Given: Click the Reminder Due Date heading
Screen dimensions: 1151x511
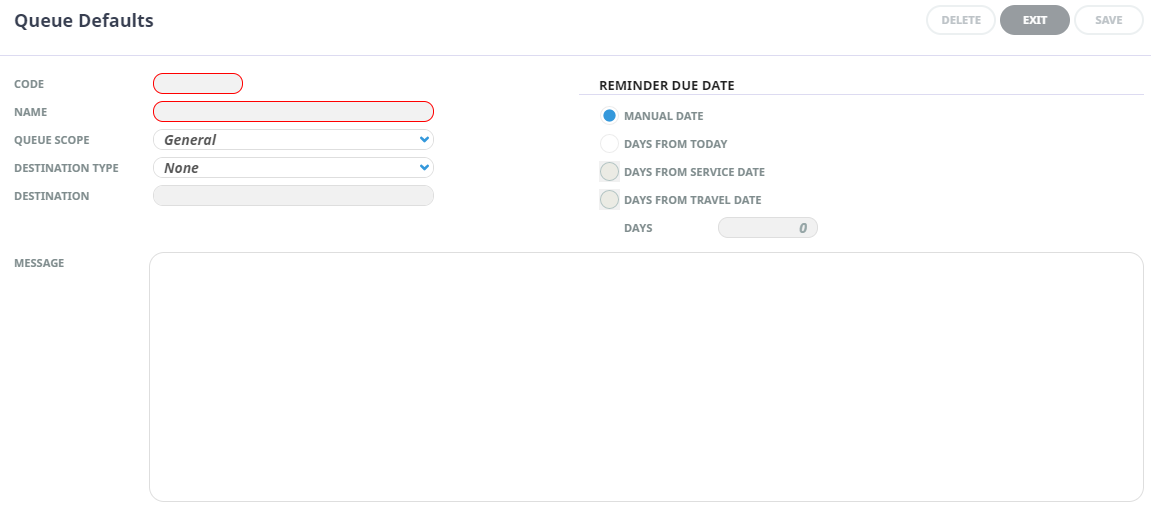Looking at the screenshot, I should click(667, 86).
